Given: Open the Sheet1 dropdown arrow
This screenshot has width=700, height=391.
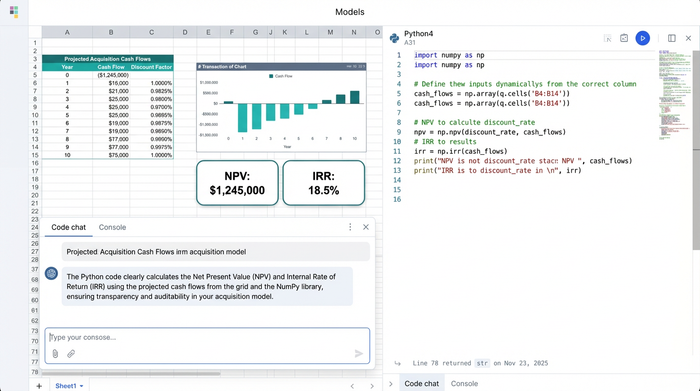Looking at the screenshot, I should click(x=81, y=386).
